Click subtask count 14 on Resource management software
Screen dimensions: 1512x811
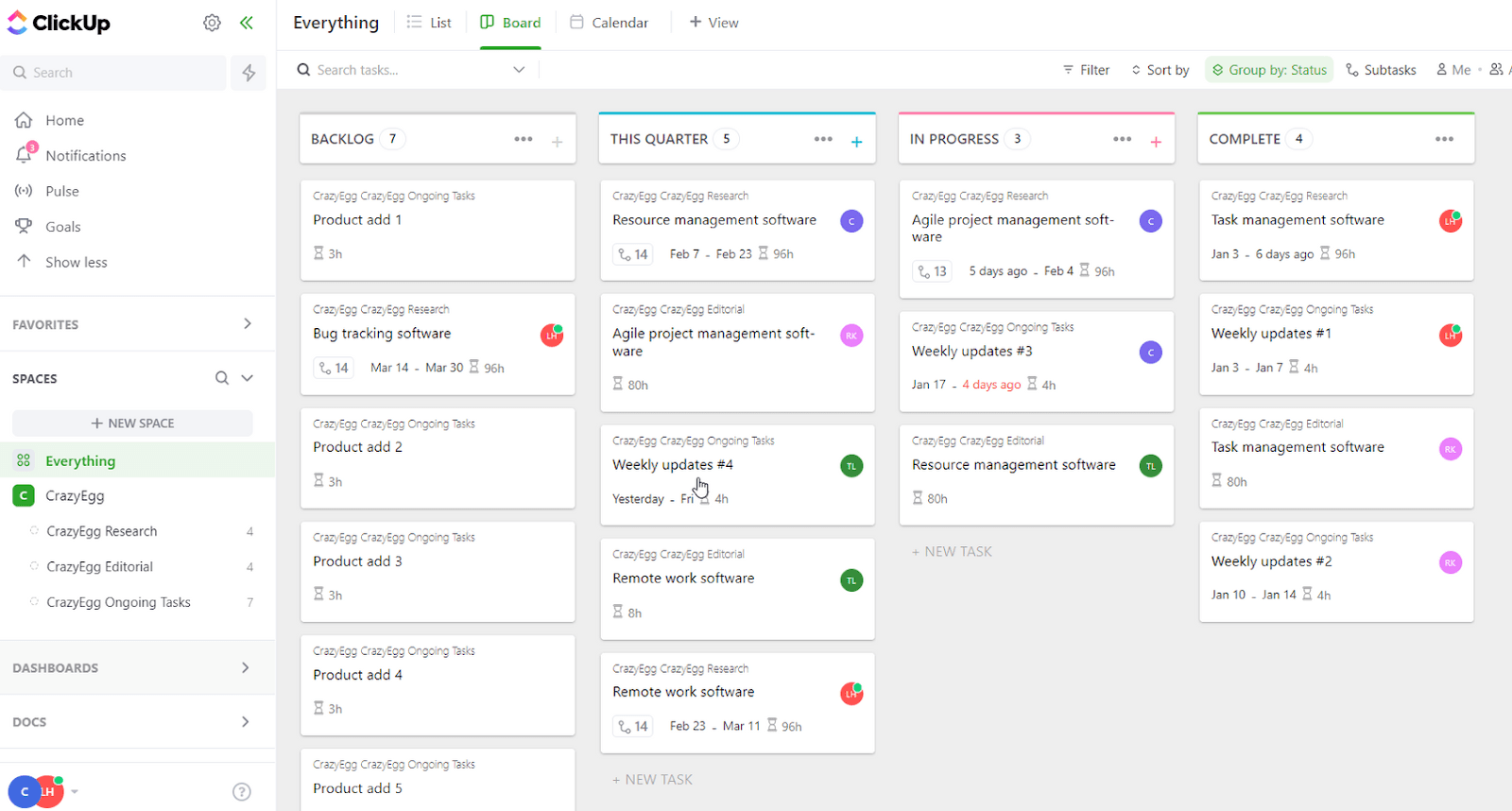(633, 254)
